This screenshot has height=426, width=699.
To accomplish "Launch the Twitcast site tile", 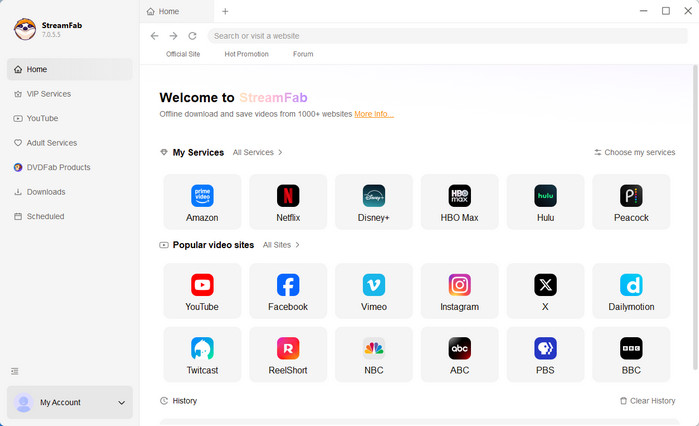I will (202, 355).
